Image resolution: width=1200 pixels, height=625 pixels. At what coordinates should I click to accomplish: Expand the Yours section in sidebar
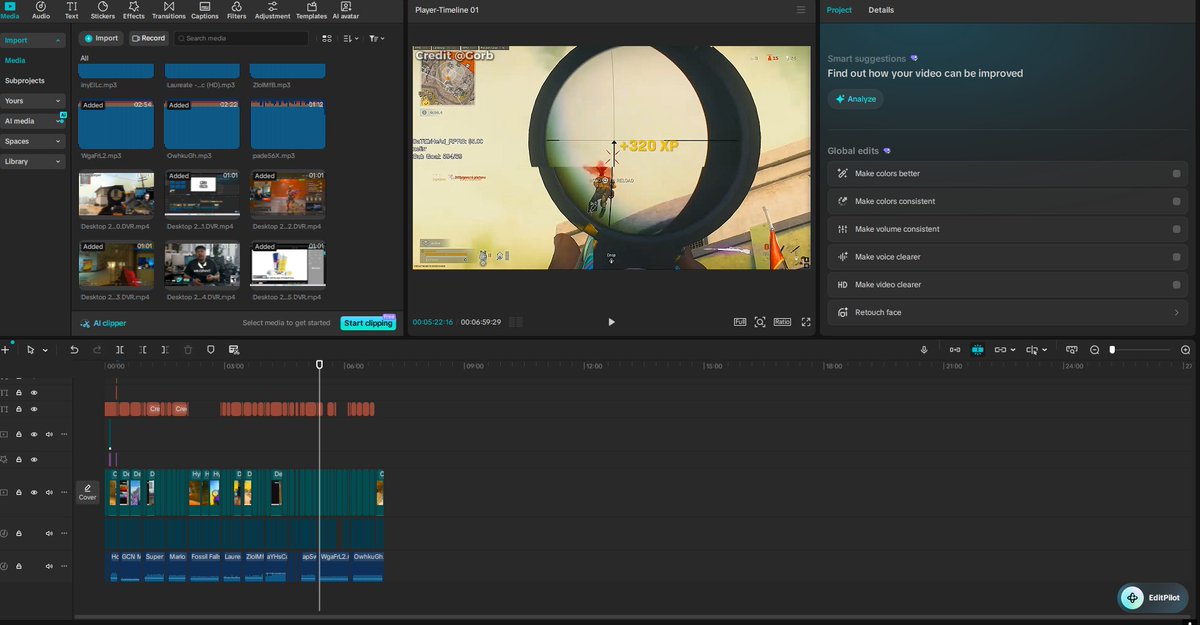[59, 101]
